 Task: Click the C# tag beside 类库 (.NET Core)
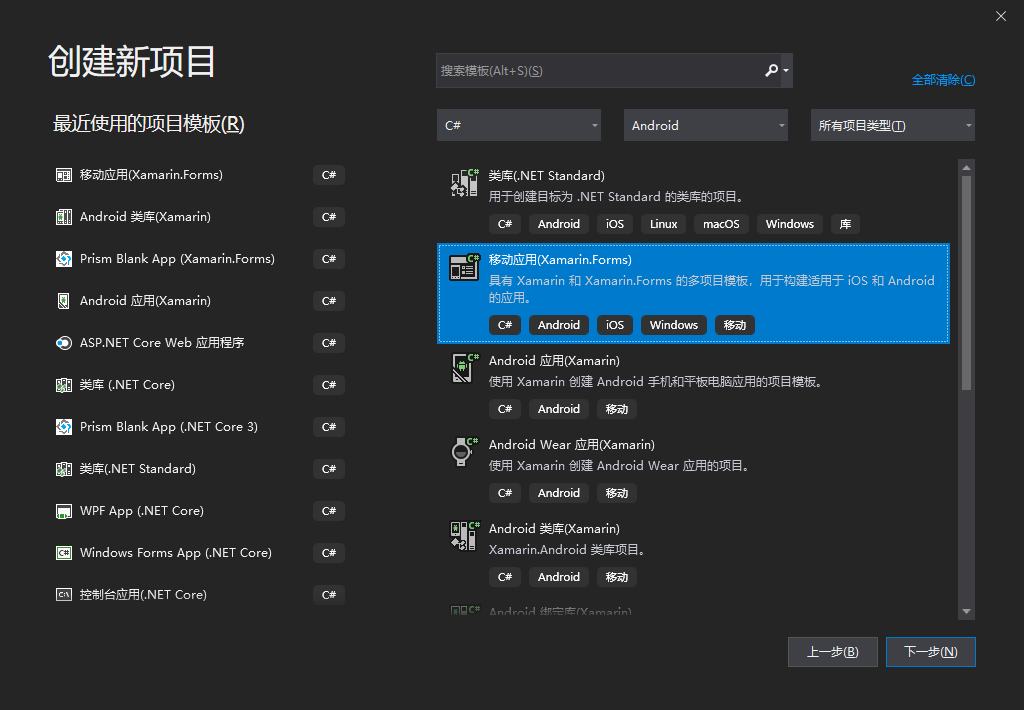[x=328, y=385]
